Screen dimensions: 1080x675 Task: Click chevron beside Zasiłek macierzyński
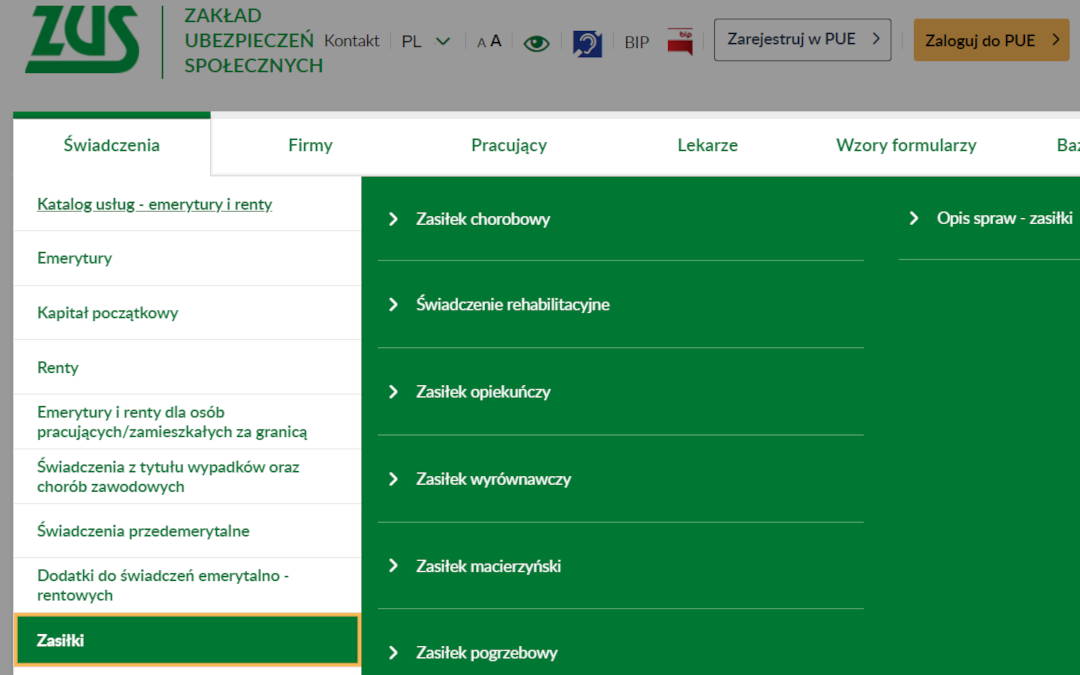[393, 565]
